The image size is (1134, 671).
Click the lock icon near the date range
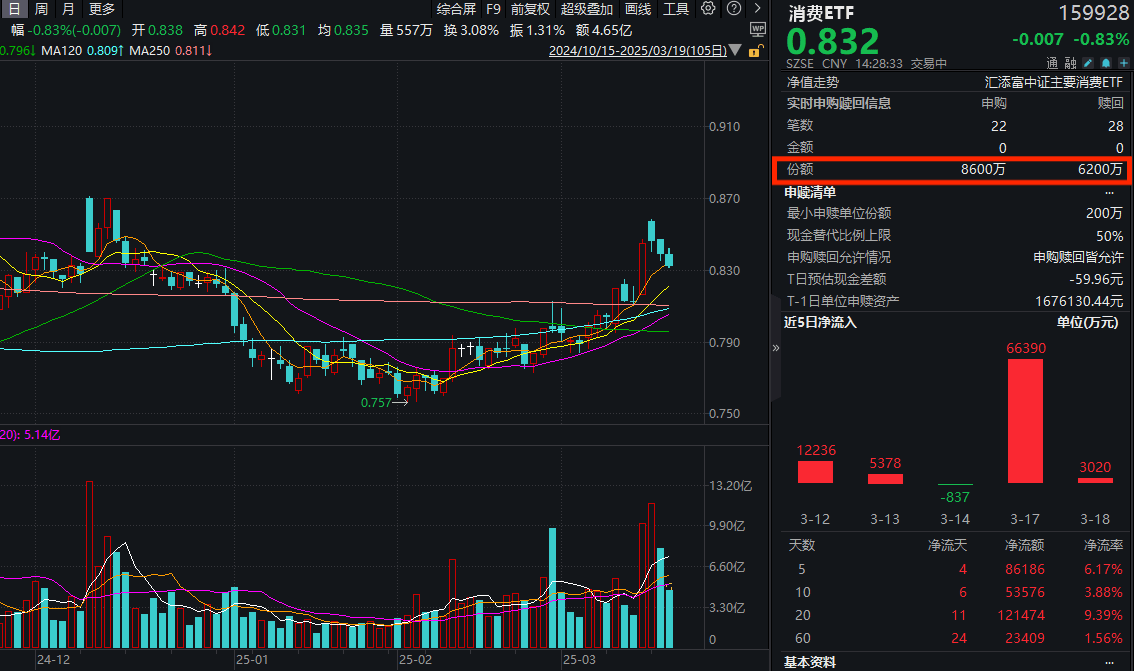click(755, 50)
